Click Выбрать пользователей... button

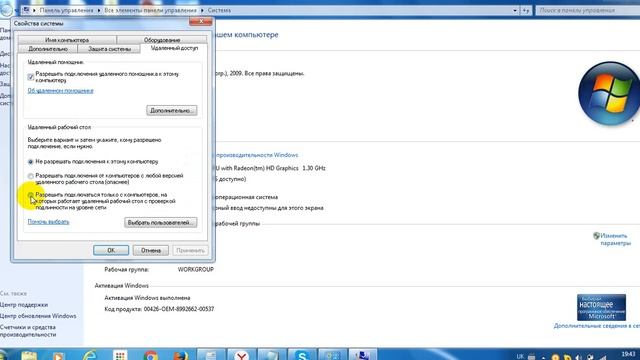click(x=160, y=222)
